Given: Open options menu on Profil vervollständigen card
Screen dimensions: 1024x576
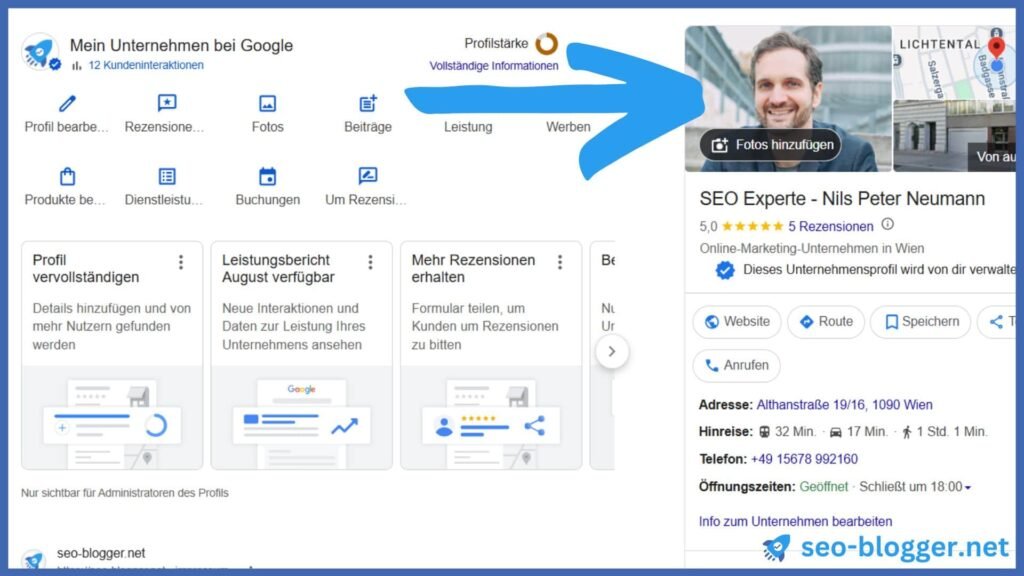Looking at the screenshot, I should (181, 263).
